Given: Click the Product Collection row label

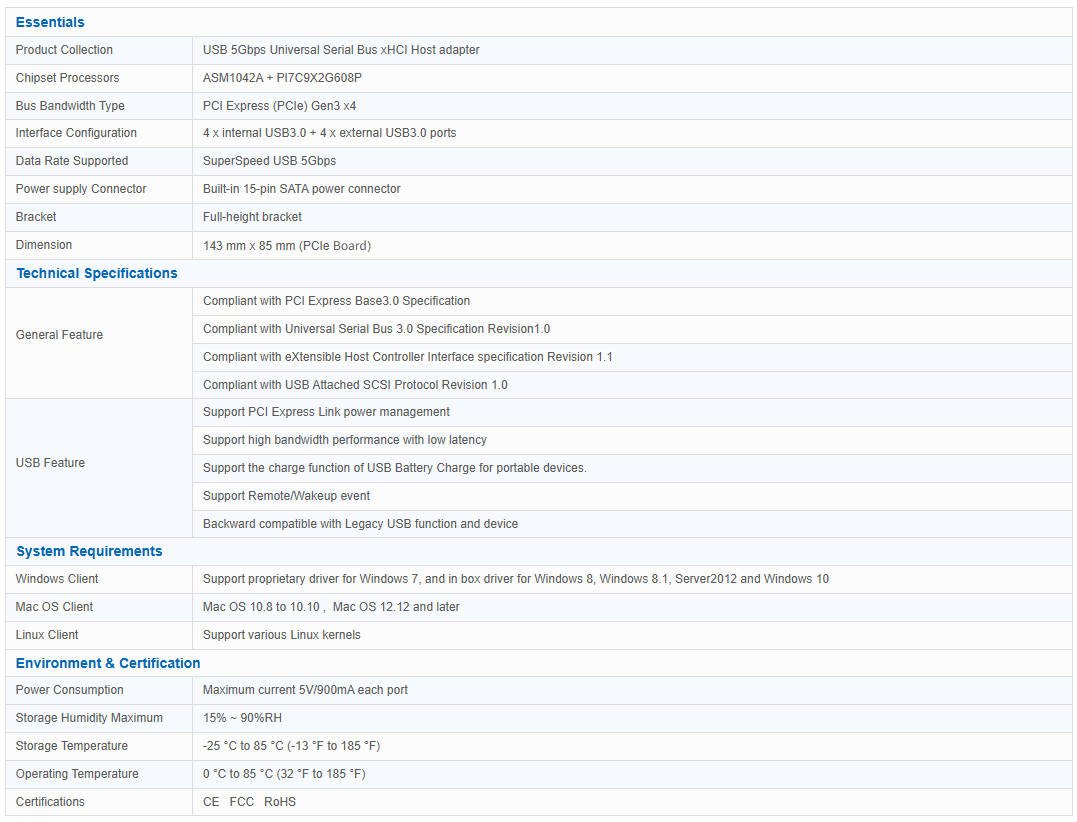Looking at the screenshot, I should (x=64, y=50).
